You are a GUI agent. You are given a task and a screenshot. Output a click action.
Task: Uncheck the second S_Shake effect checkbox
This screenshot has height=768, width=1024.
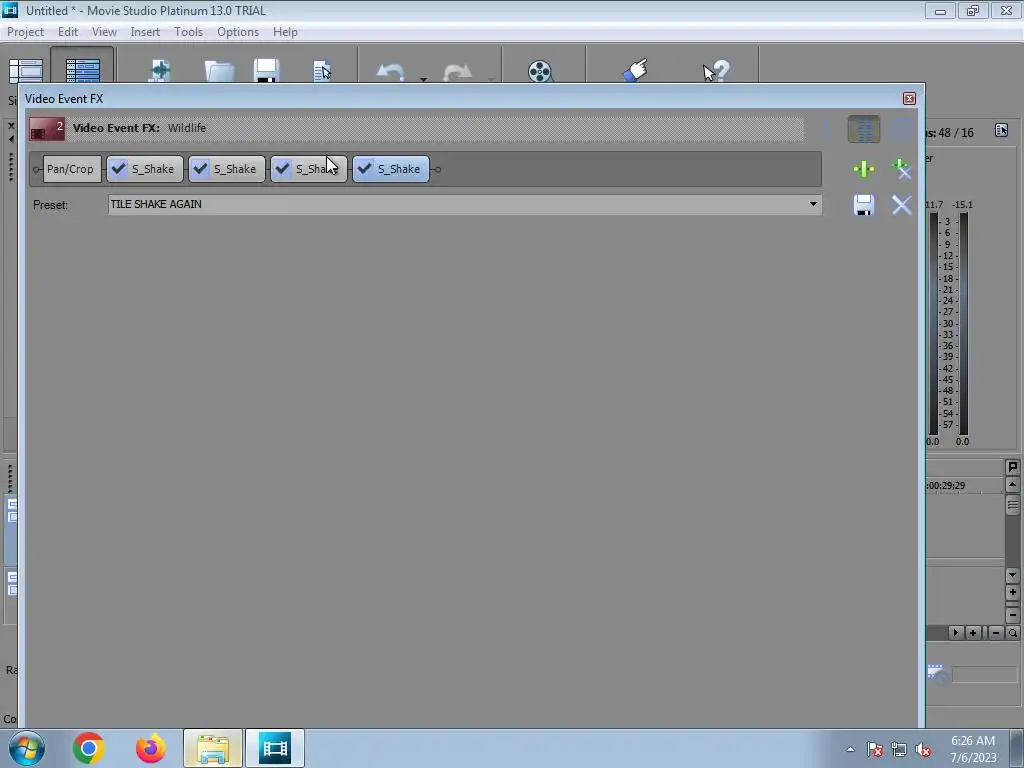pos(200,168)
